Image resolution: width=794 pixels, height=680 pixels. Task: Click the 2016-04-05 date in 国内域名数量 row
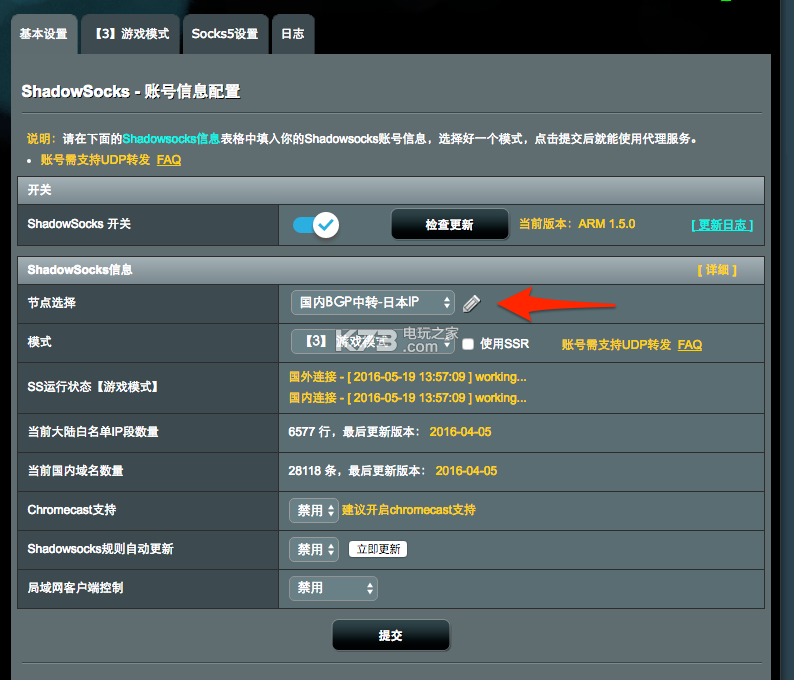point(466,471)
